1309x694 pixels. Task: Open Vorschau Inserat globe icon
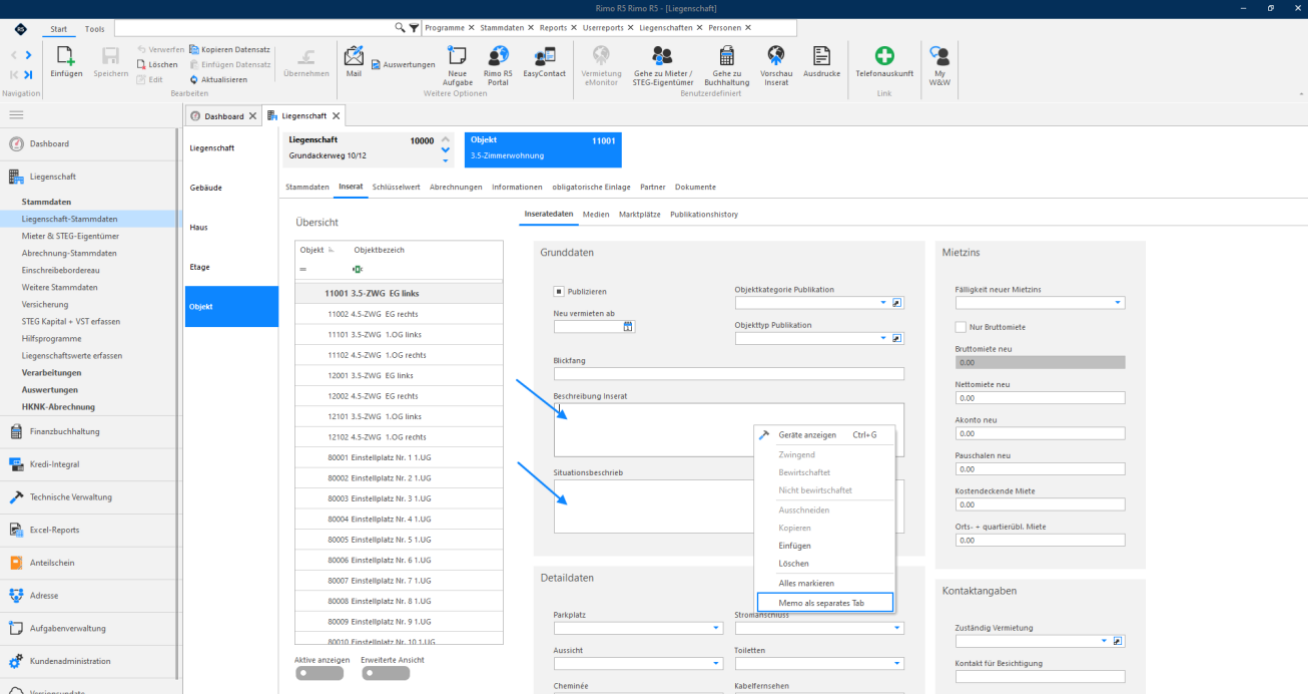[x=776, y=55]
